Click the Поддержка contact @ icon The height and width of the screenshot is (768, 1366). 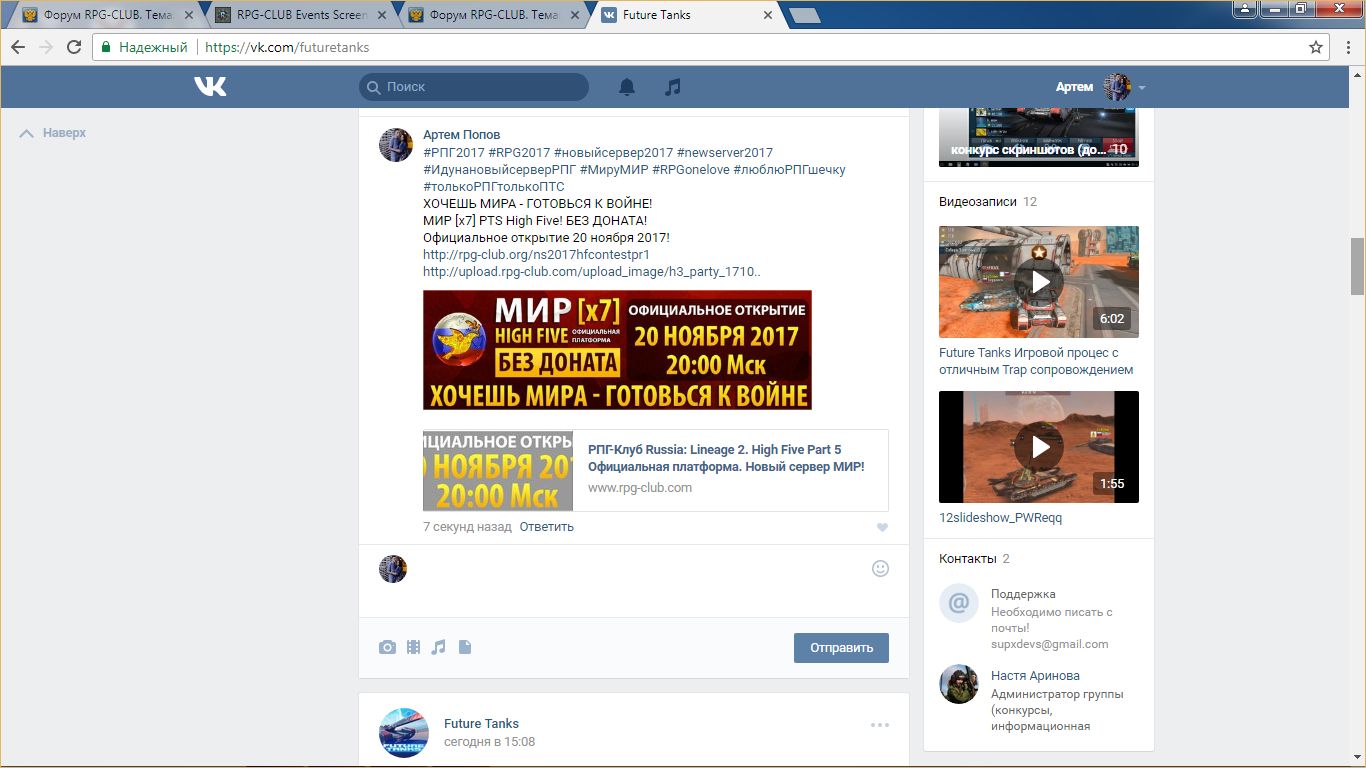[959, 603]
